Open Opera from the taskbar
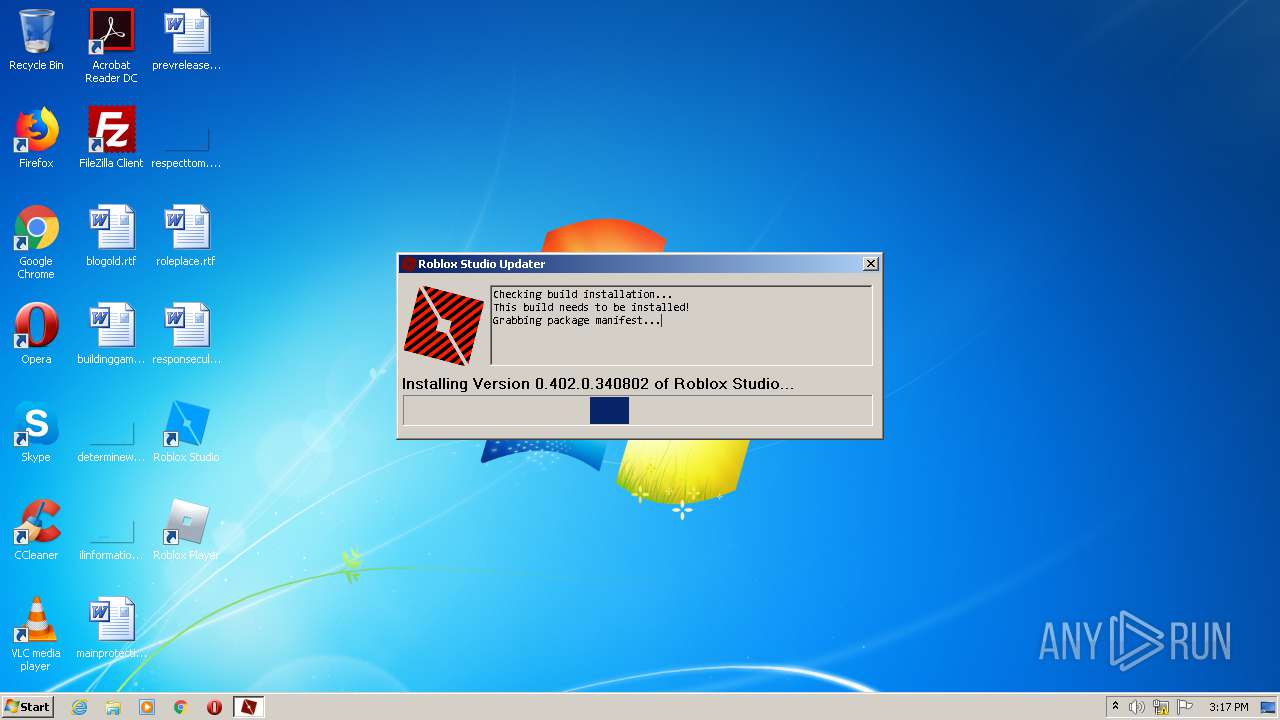This screenshot has width=1280, height=720. click(214, 707)
